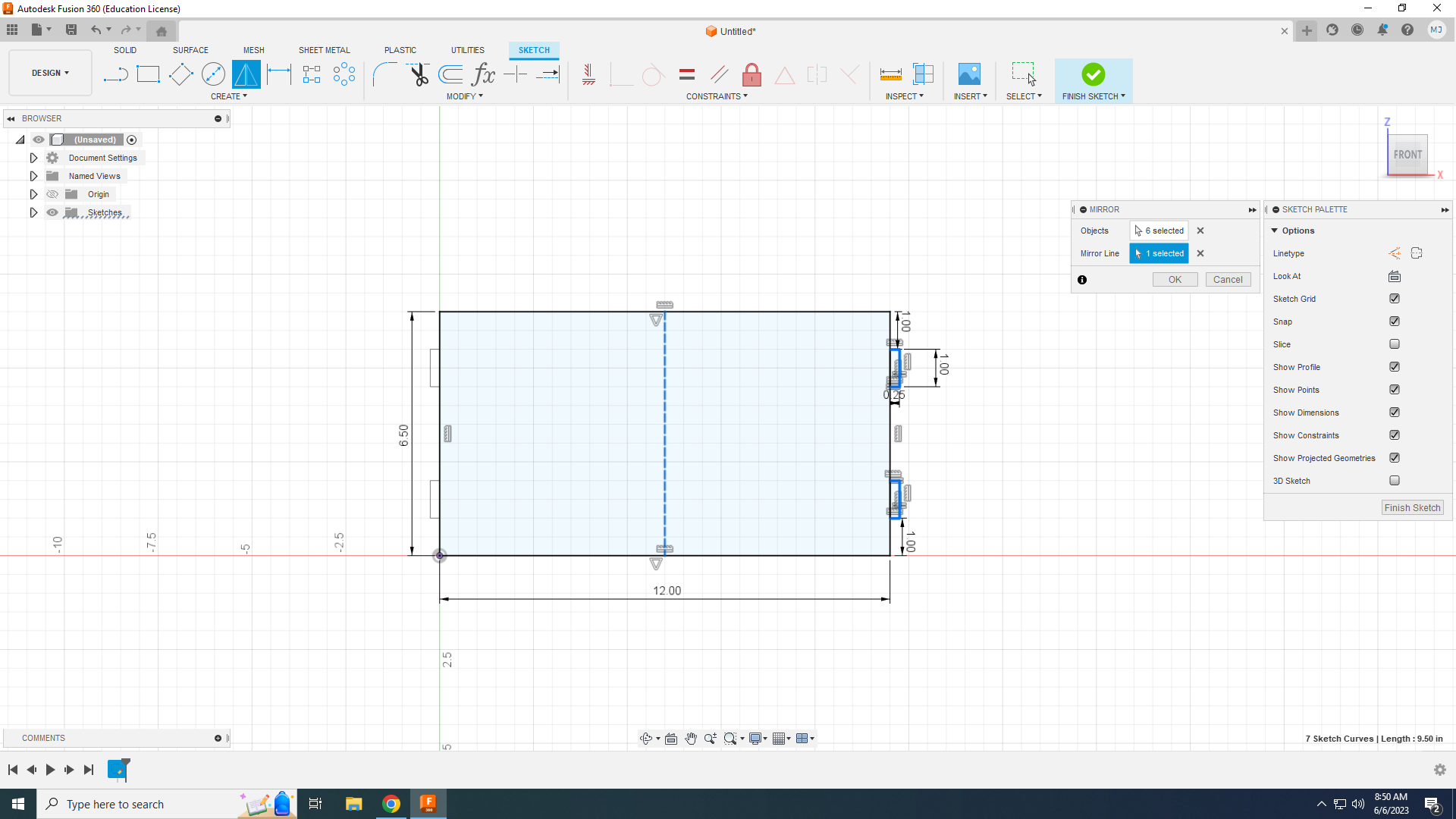Select the Trim tool in Modify

click(x=418, y=74)
